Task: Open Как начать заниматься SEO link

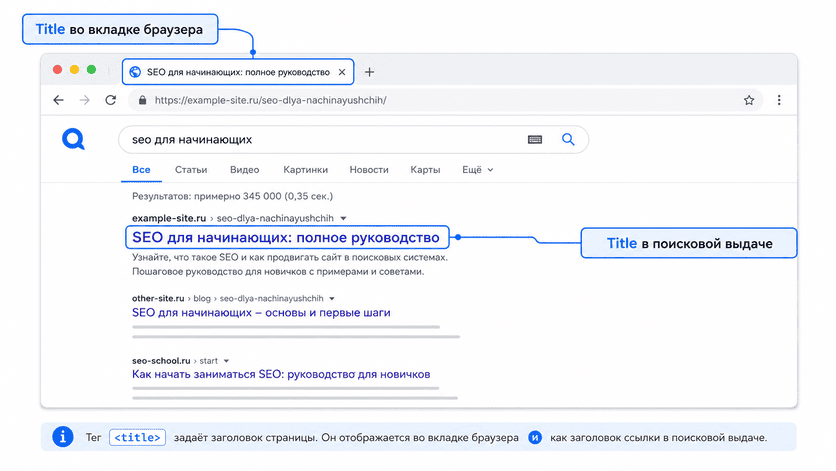Action: click(x=281, y=374)
